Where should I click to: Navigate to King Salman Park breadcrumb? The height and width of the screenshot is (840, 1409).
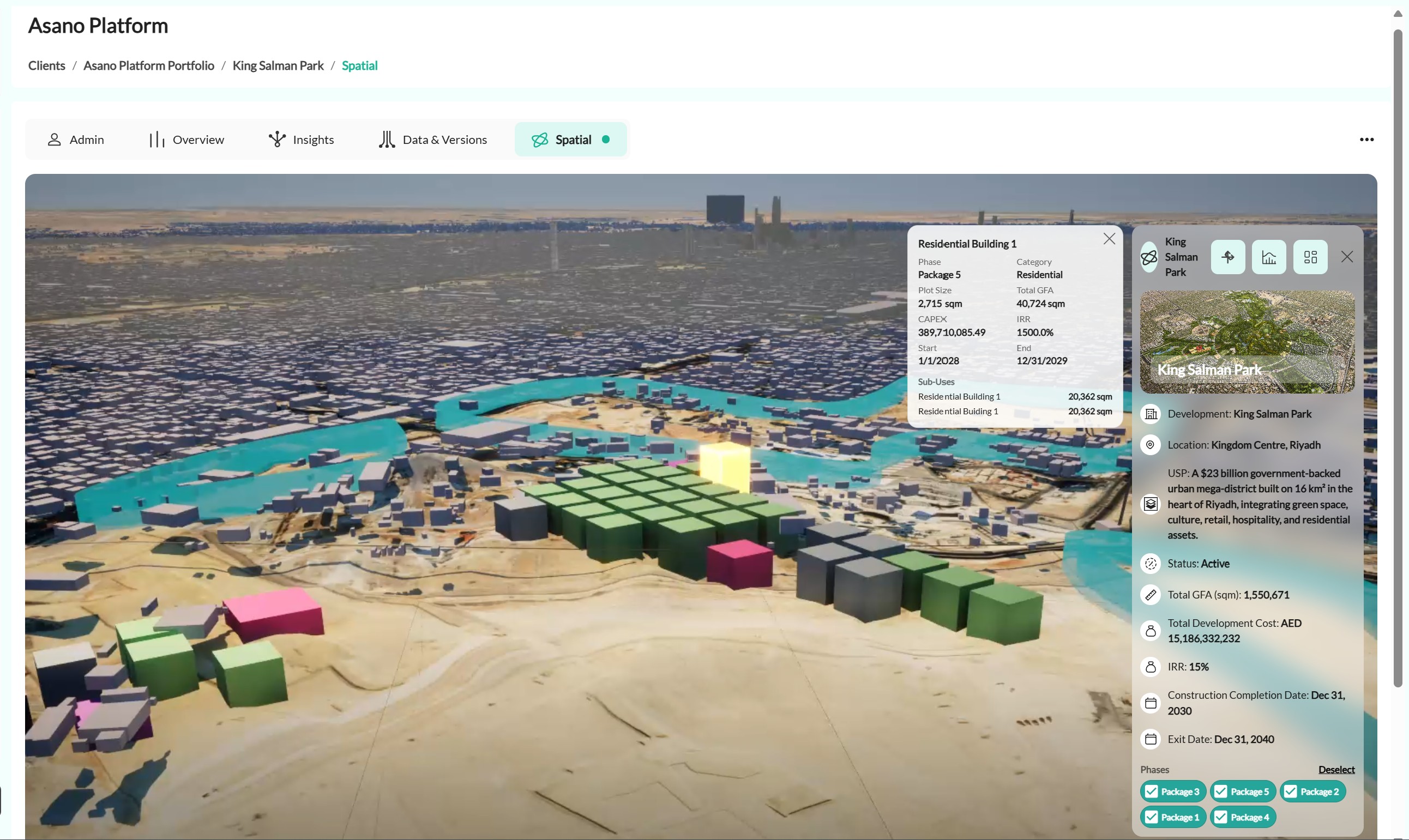(x=278, y=65)
